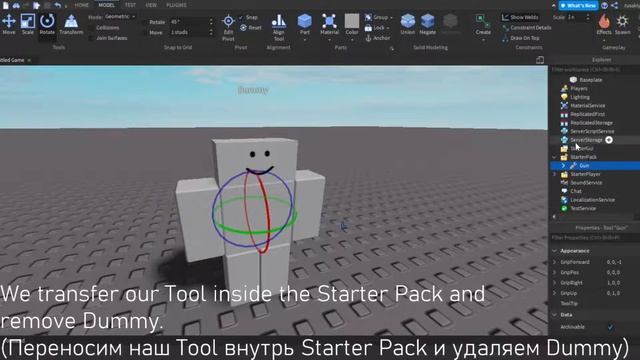Click the Group icon
This screenshot has height=360, width=640.
368,18
